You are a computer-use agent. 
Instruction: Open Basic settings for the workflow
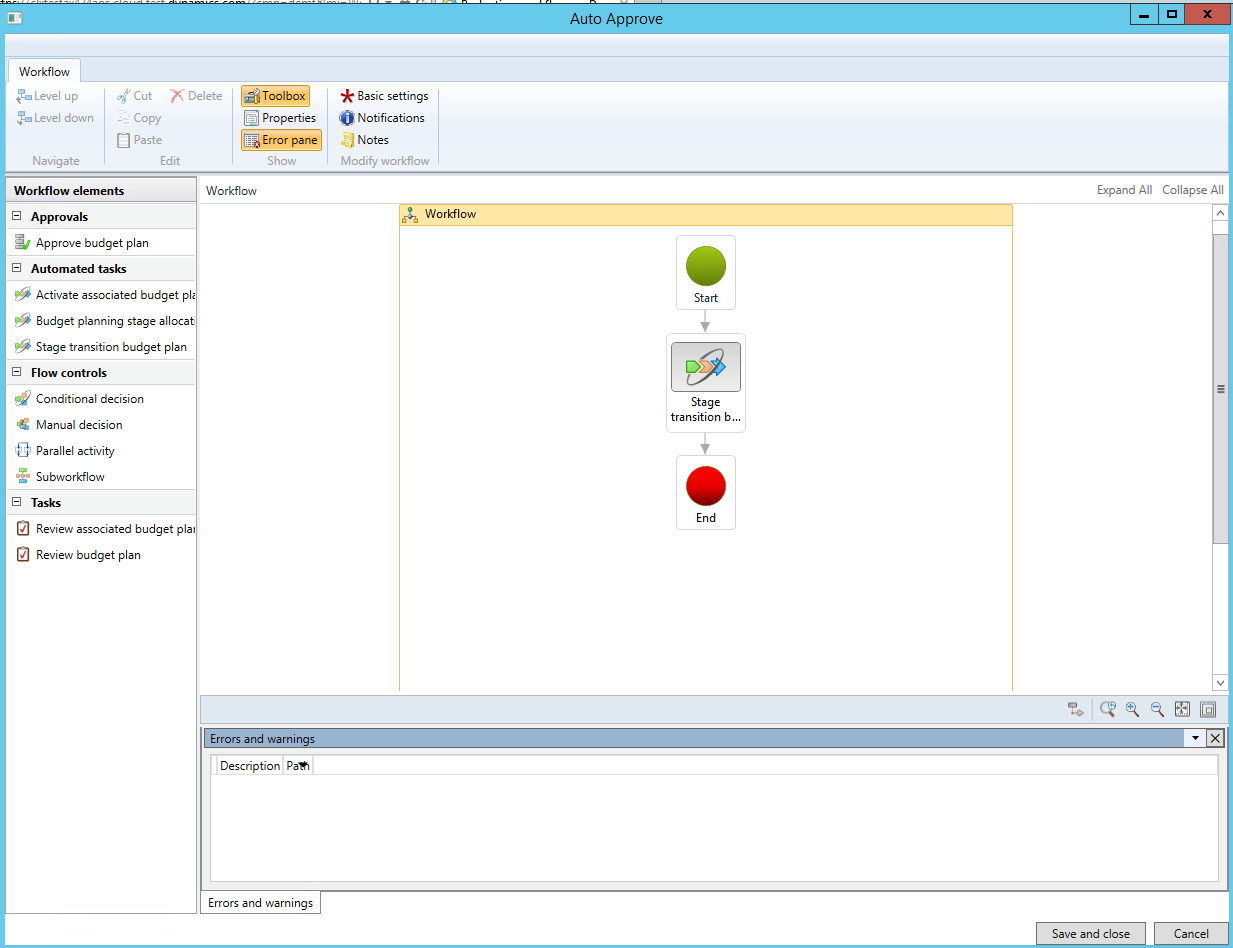tap(384, 96)
